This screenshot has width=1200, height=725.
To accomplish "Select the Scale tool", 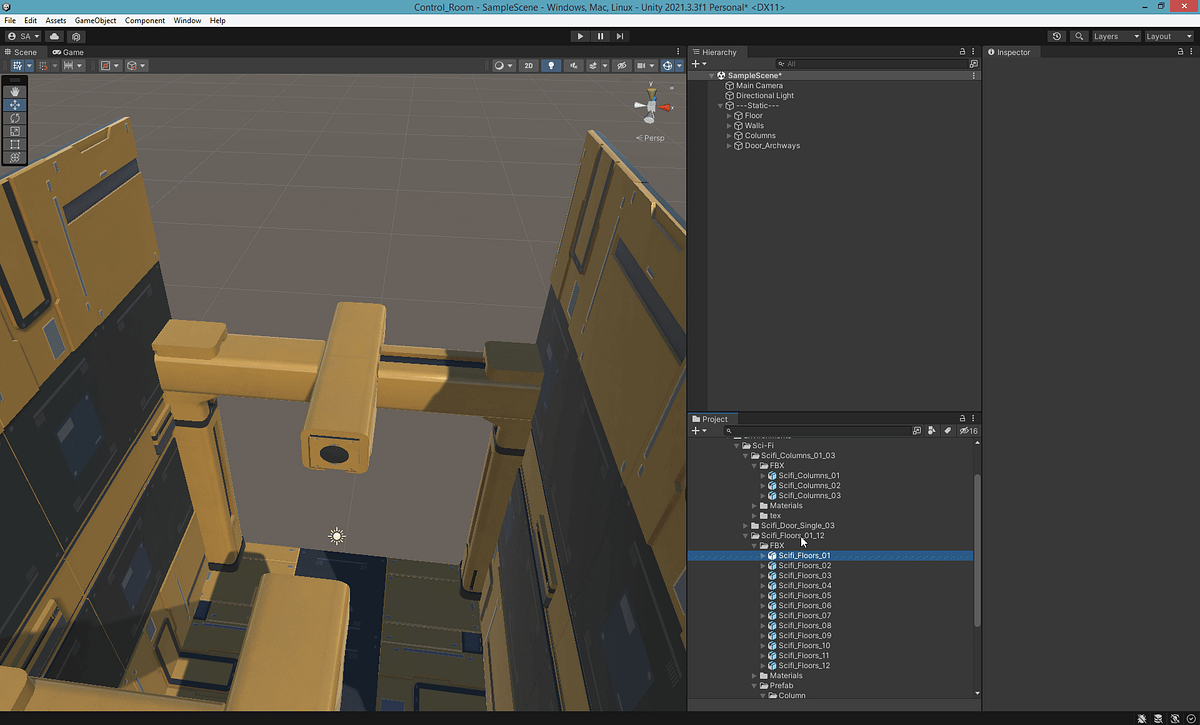I will pyautogui.click(x=14, y=130).
